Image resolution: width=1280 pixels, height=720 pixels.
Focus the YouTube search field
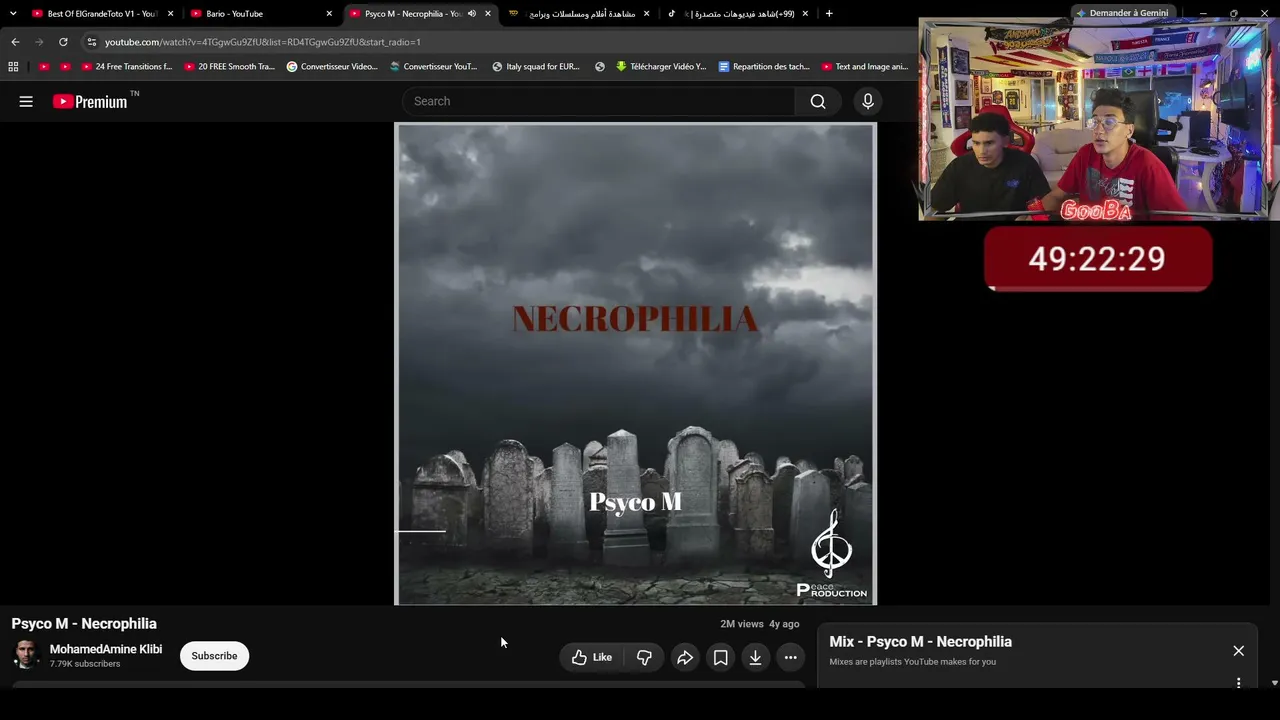pos(598,101)
